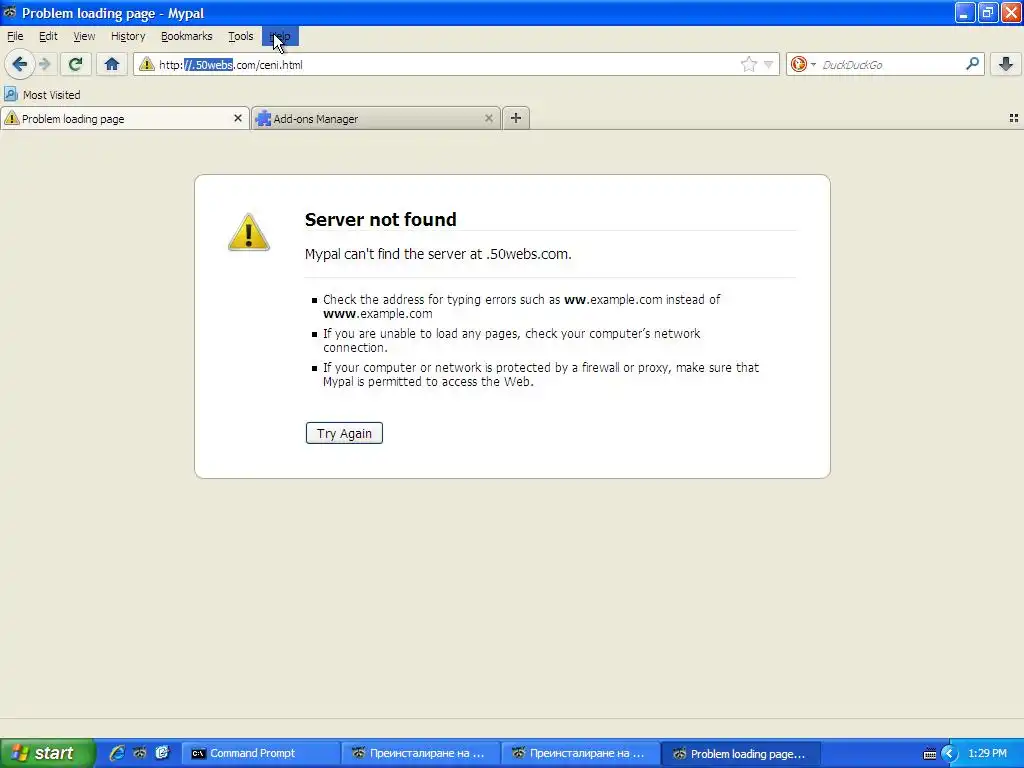The width and height of the screenshot is (1024, 768).
Task: Launch Mypal raccoon icon in quick launch
Action: [x=140, y=753]
